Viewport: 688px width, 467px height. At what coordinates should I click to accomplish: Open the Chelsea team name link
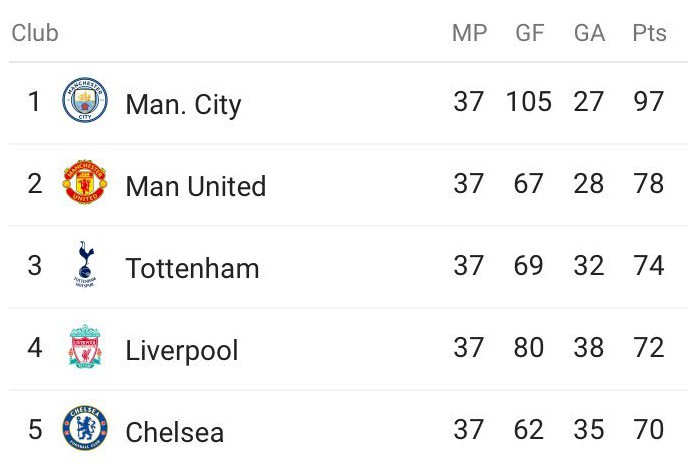pyautogui.click(x=175, y=432)
